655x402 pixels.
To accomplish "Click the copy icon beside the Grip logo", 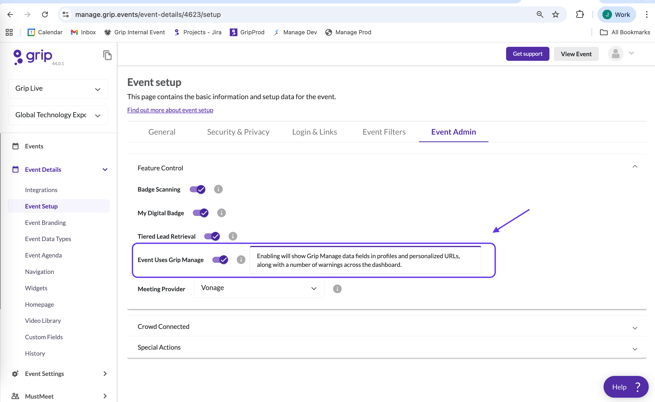I will pos(107,55).
